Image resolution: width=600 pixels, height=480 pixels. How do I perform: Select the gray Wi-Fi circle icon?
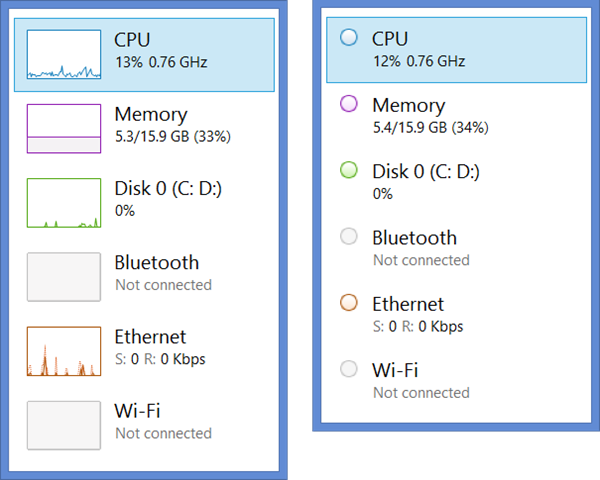pos(349,369)
